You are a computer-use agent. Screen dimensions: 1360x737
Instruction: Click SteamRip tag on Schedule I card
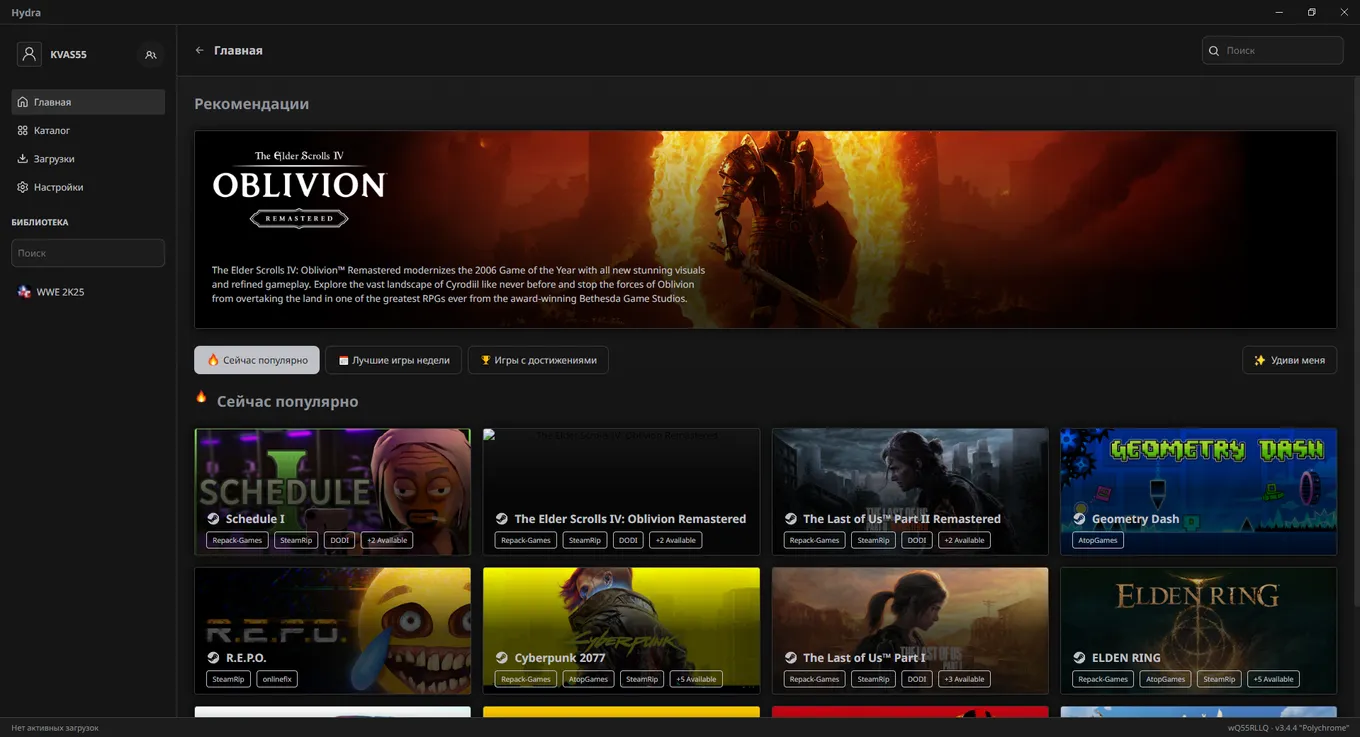[x=296, y=540]
